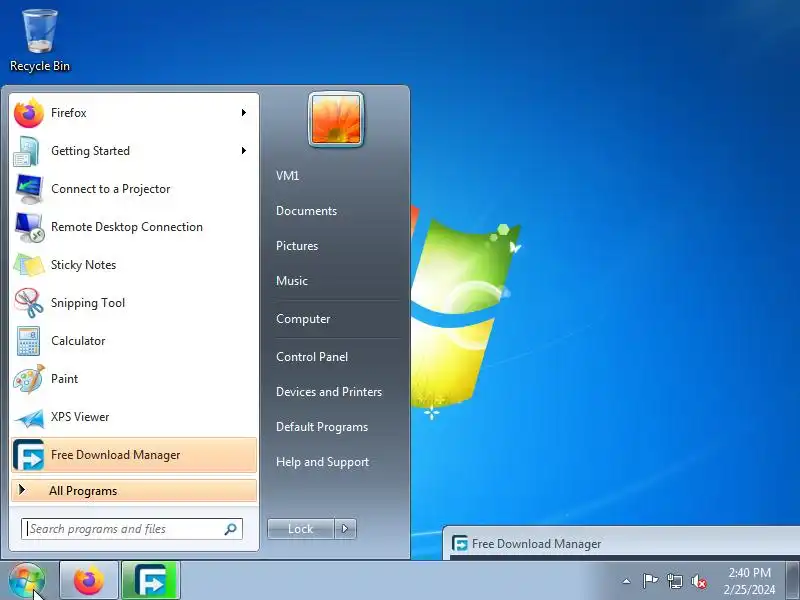The image size is (800, 600).
Task: Open Computer from Start menu
Action: click(x=303, y=319)
